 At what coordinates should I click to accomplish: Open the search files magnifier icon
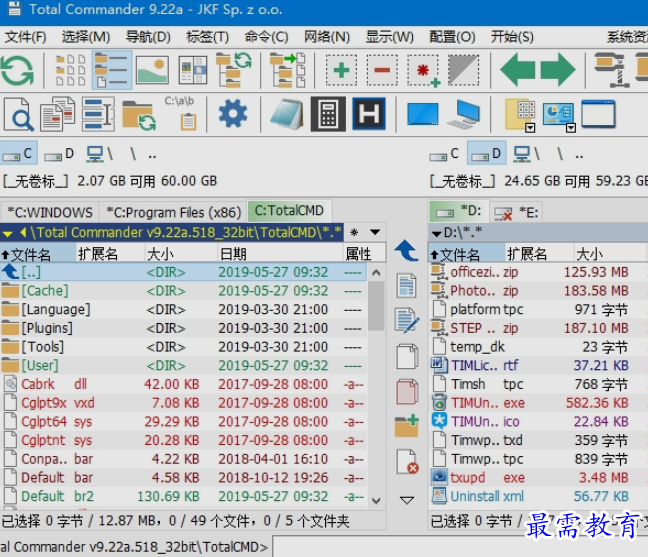[19, 114]
